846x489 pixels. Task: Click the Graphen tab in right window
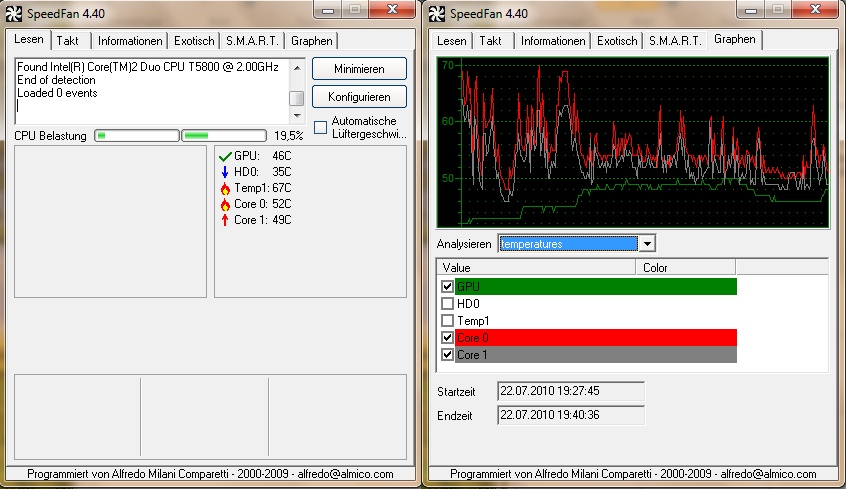735,39
